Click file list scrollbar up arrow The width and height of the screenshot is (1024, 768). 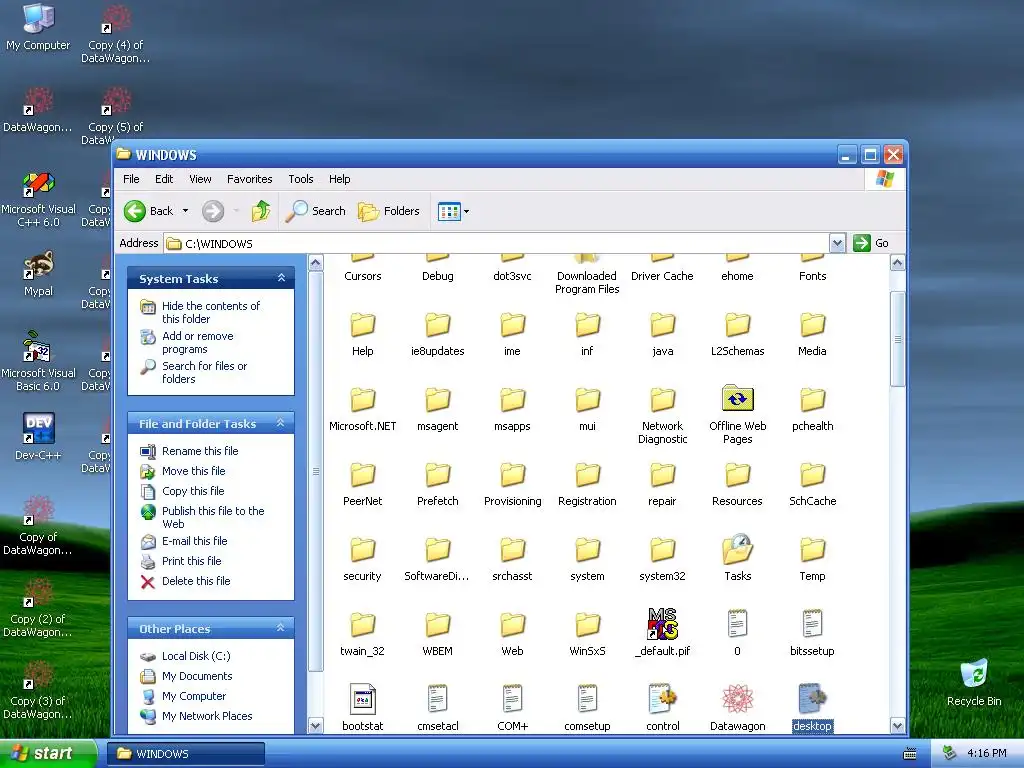pos(897,263)
